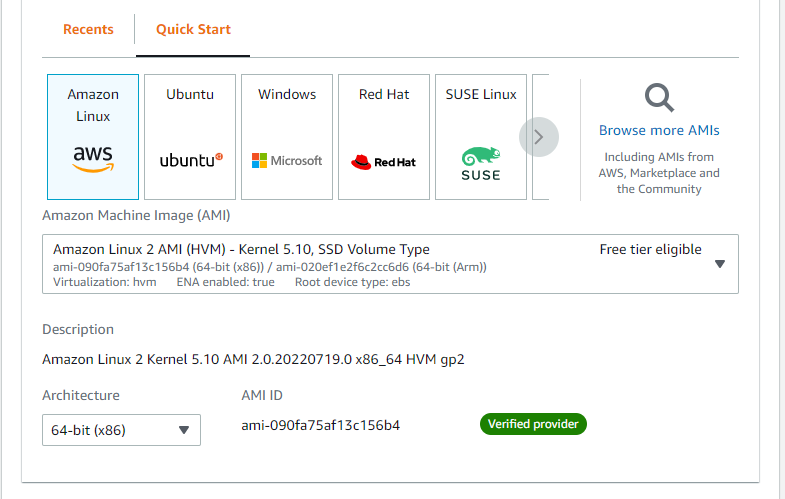Image resolution: width=785 pixels, height=499 pixels.
Task: Click the Verified provider badge
Action: tap(533, 424)
